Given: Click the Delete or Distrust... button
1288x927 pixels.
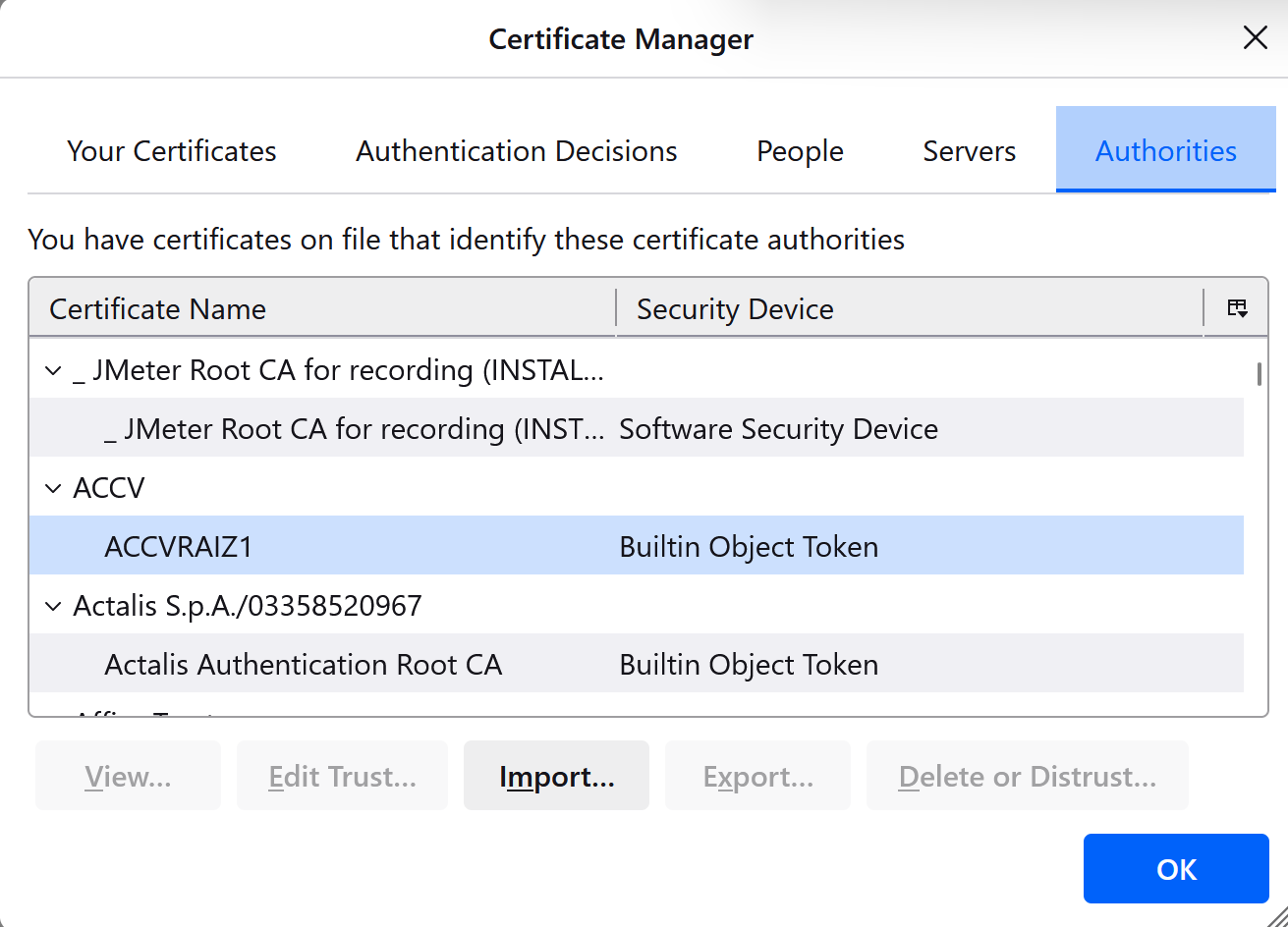Looking at the screenshot, I should 1027,776.
